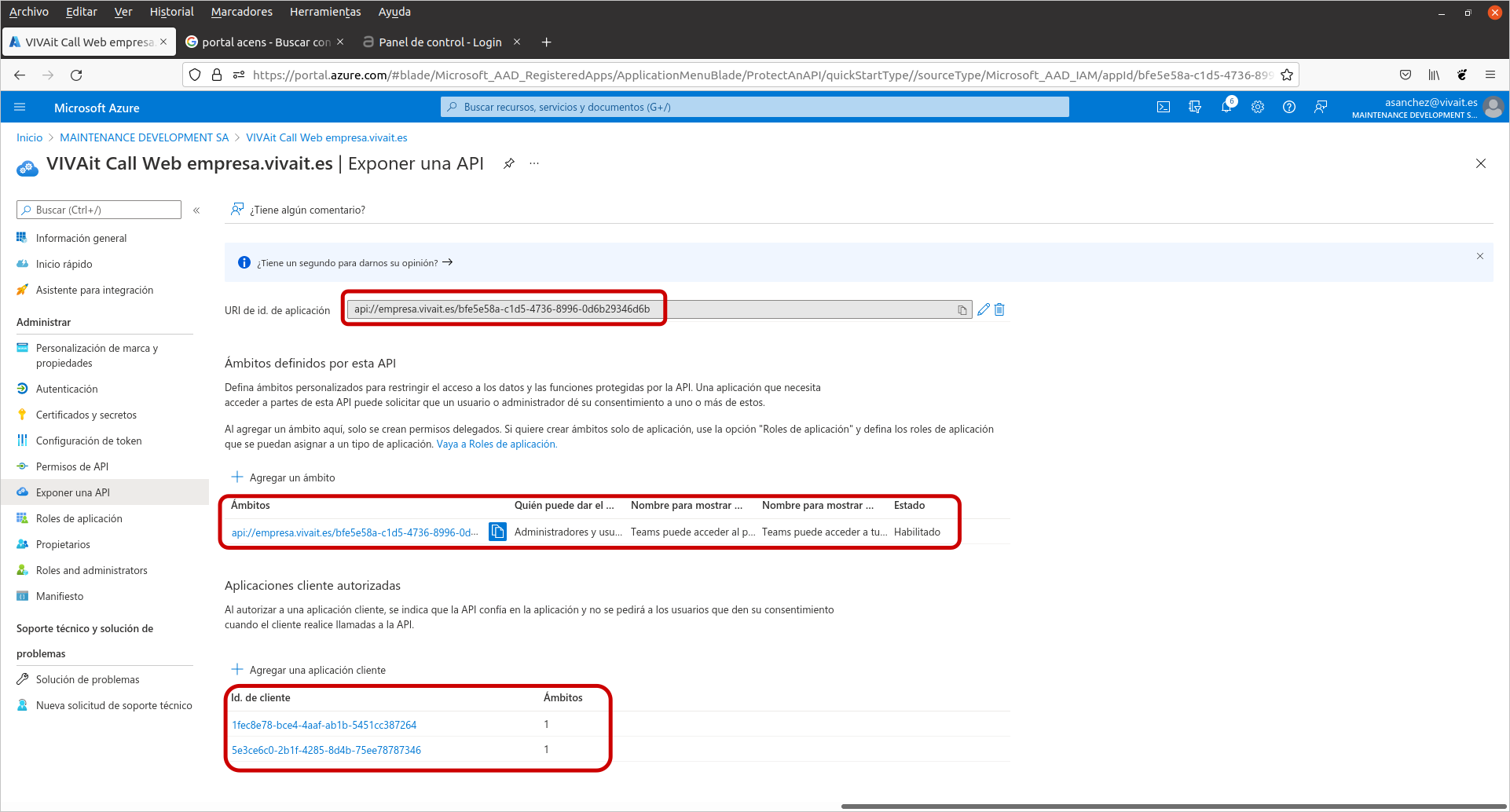The width and height of the screenshot is (1510, 812).
Task: Save page to Pocket
Action: point(1406,75)
